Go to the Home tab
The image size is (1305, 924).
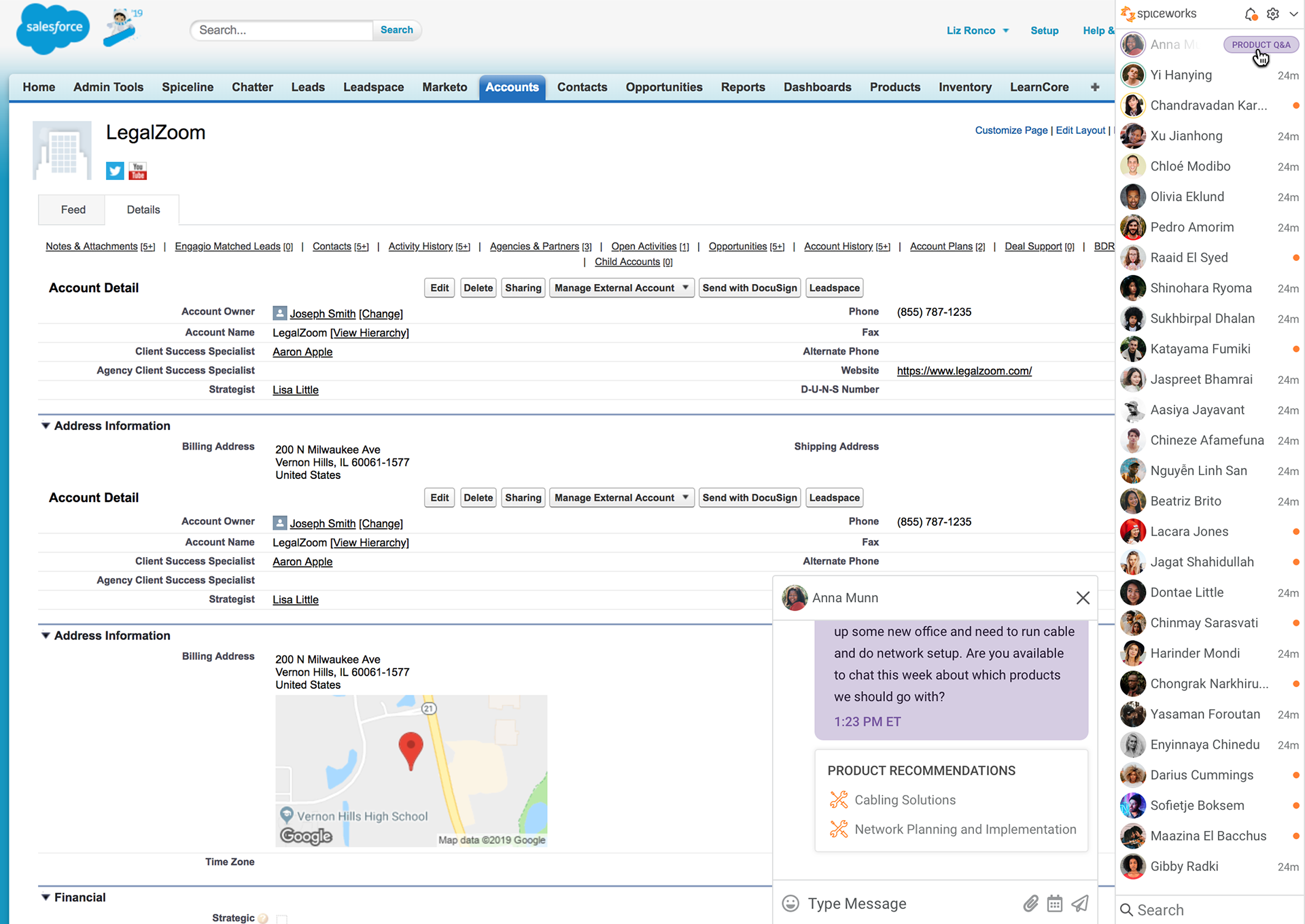click(39, 88)
